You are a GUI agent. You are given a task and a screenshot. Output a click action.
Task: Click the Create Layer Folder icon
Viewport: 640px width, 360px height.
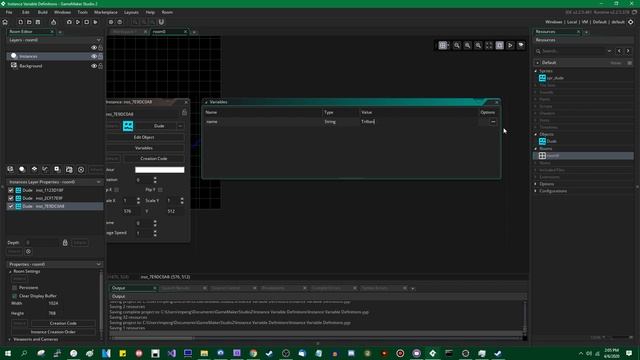coord(69,169)
